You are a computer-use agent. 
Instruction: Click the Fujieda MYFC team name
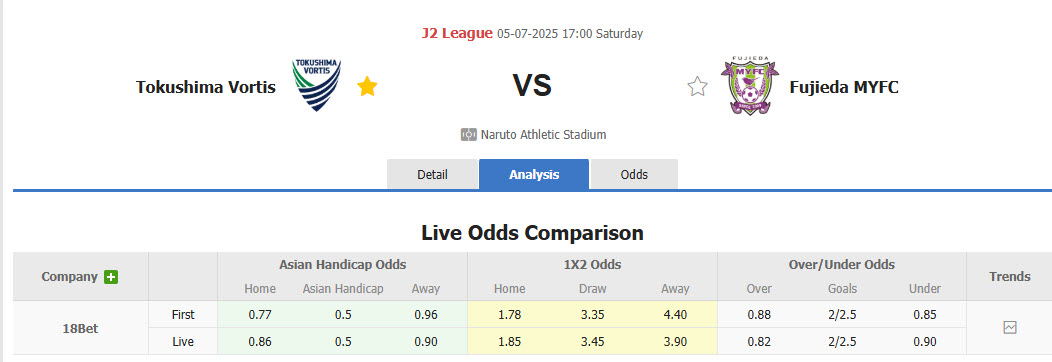click(844, 86)
